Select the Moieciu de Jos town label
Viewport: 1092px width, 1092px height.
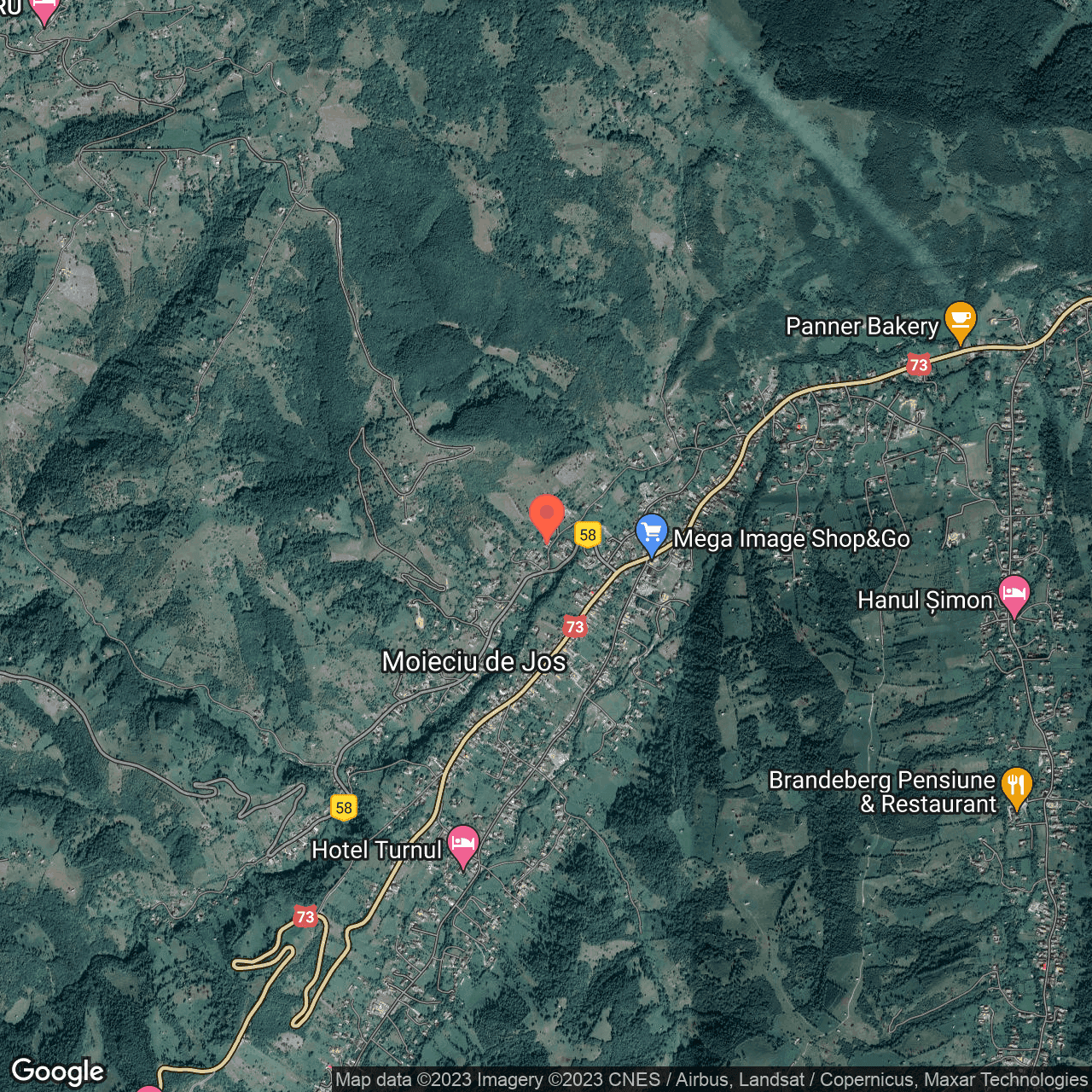point(473,662)
